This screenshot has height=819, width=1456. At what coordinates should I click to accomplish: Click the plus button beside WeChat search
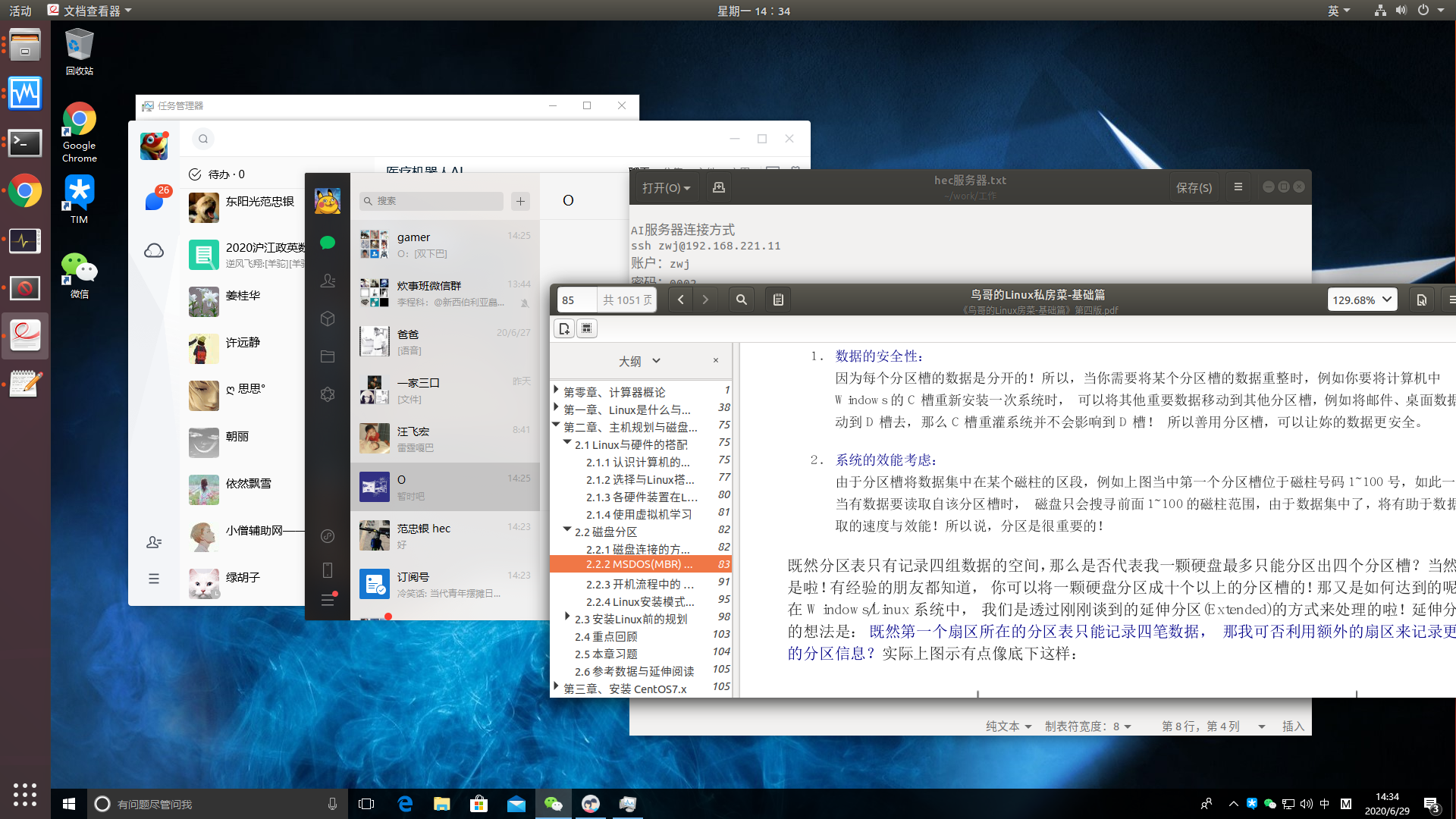pos(520,201)
